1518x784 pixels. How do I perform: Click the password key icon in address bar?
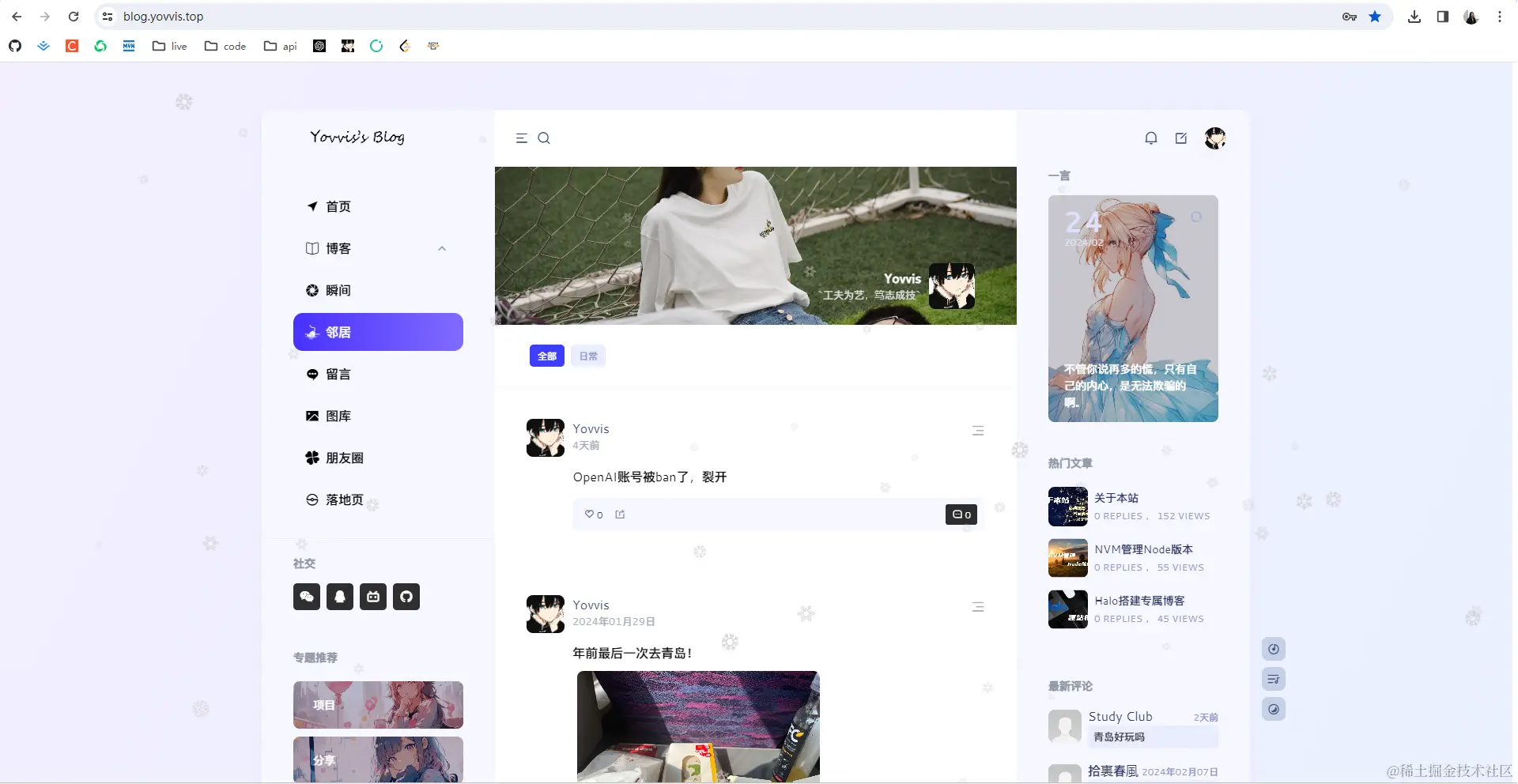1350,17
